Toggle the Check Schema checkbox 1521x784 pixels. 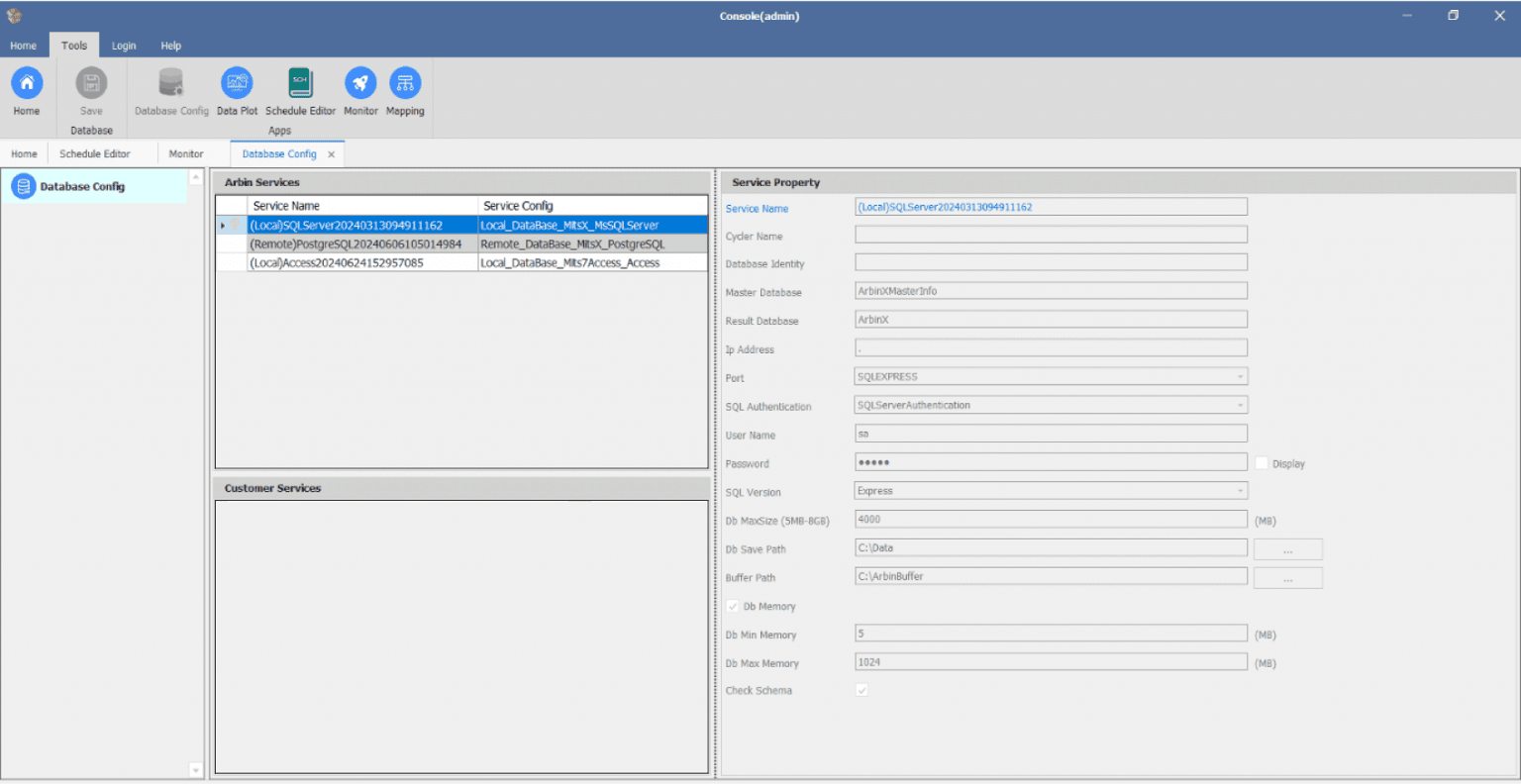click(x=861, y=690)
